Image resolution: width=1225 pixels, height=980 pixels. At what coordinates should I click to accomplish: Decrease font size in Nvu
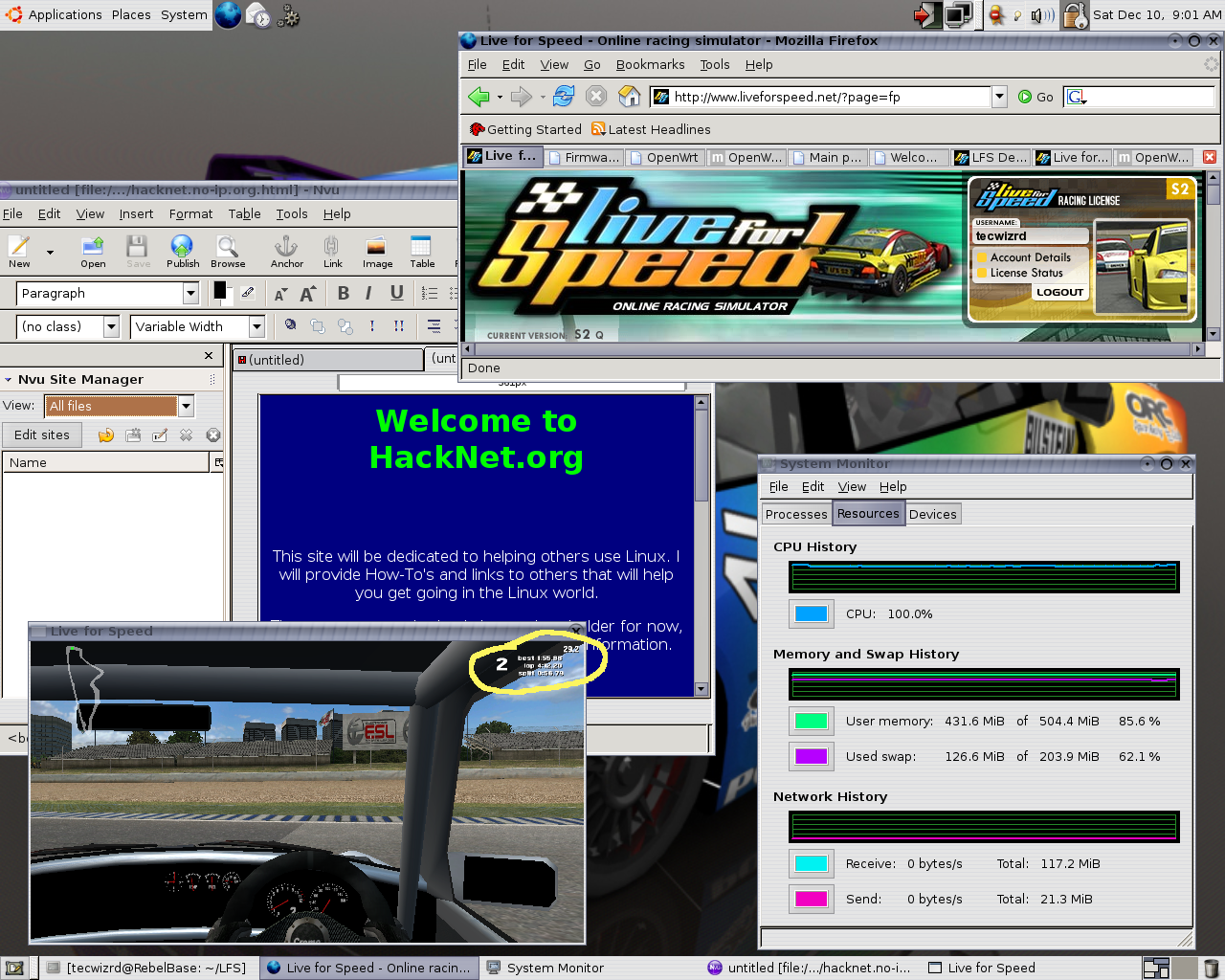pos(280,294)
